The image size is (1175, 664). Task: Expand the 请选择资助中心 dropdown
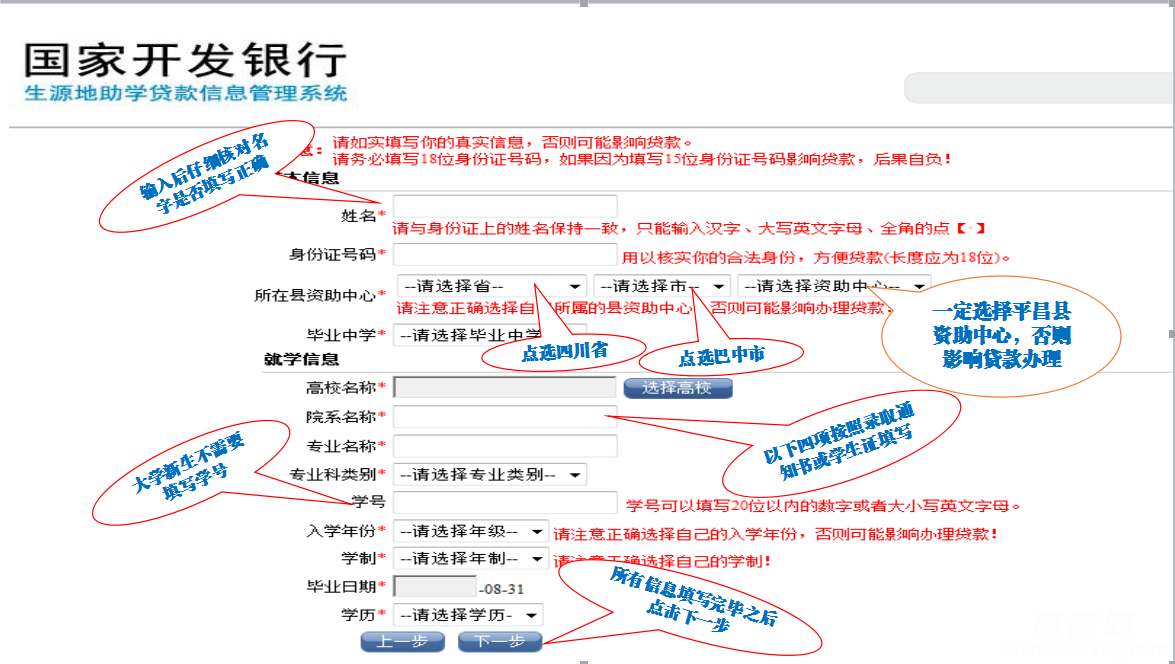(834, 286)
